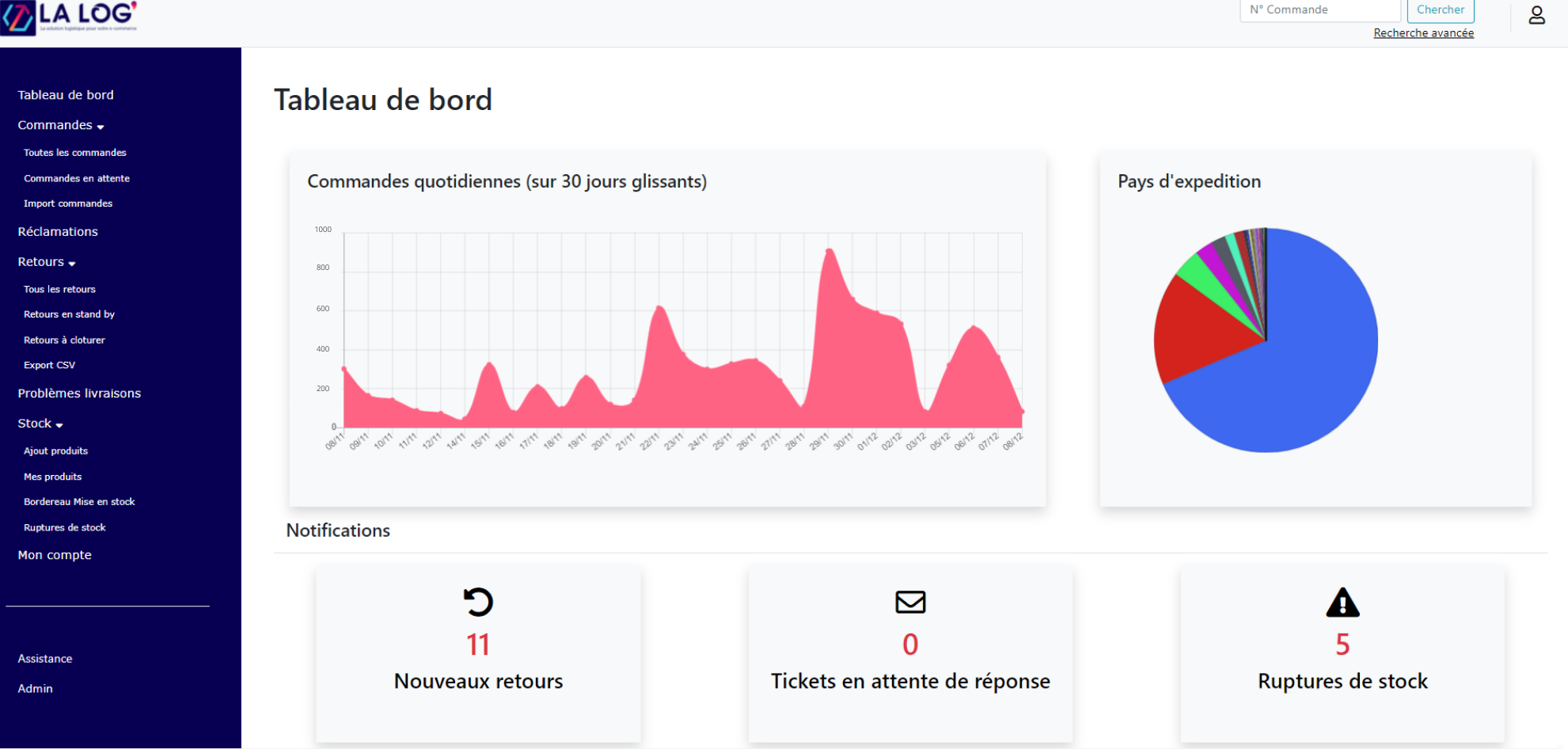Open Commandes en attente
1568x749 pixels.
pos(77,179)
